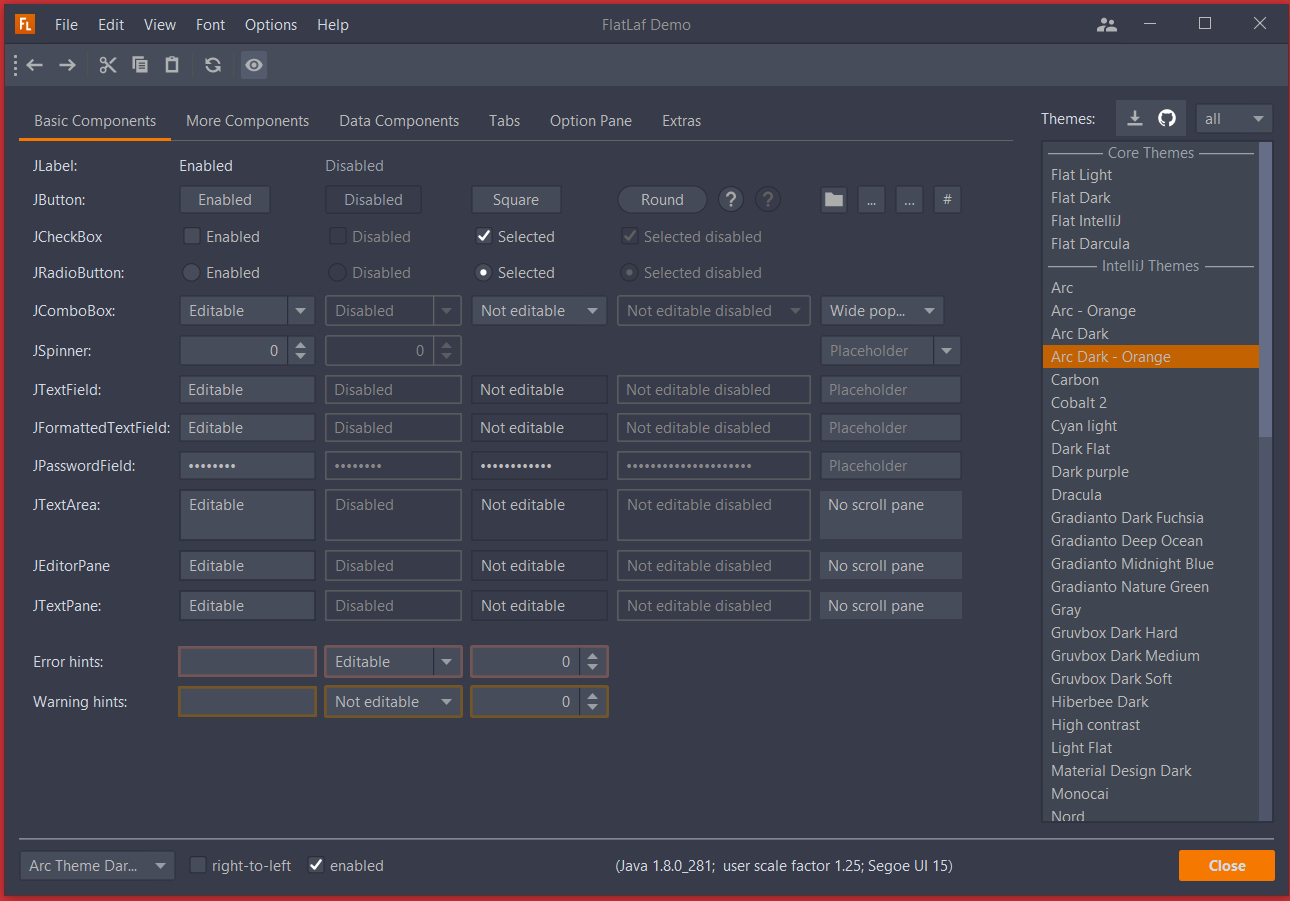The width and height of the screenshot is (1290, 901).
Task: Click the back arrow in the toolbar
Action: (x=35, y=65)
